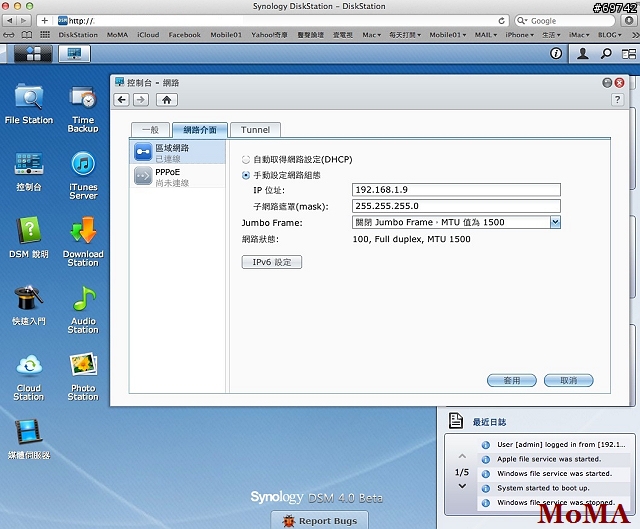Select 區域網路 LAN interface entry

pyautogui.click(x=178, y=152)
